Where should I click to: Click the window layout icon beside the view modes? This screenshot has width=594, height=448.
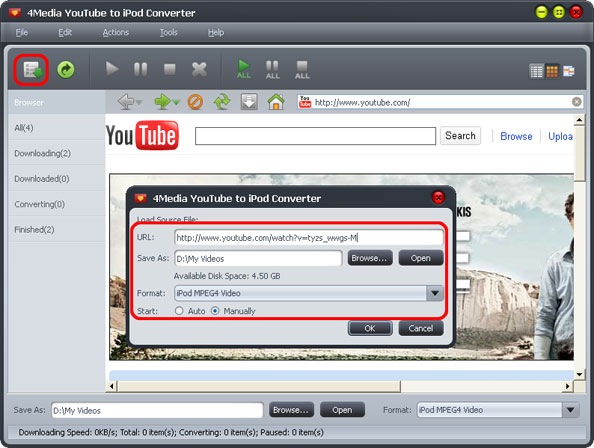(x=569, y=71)
